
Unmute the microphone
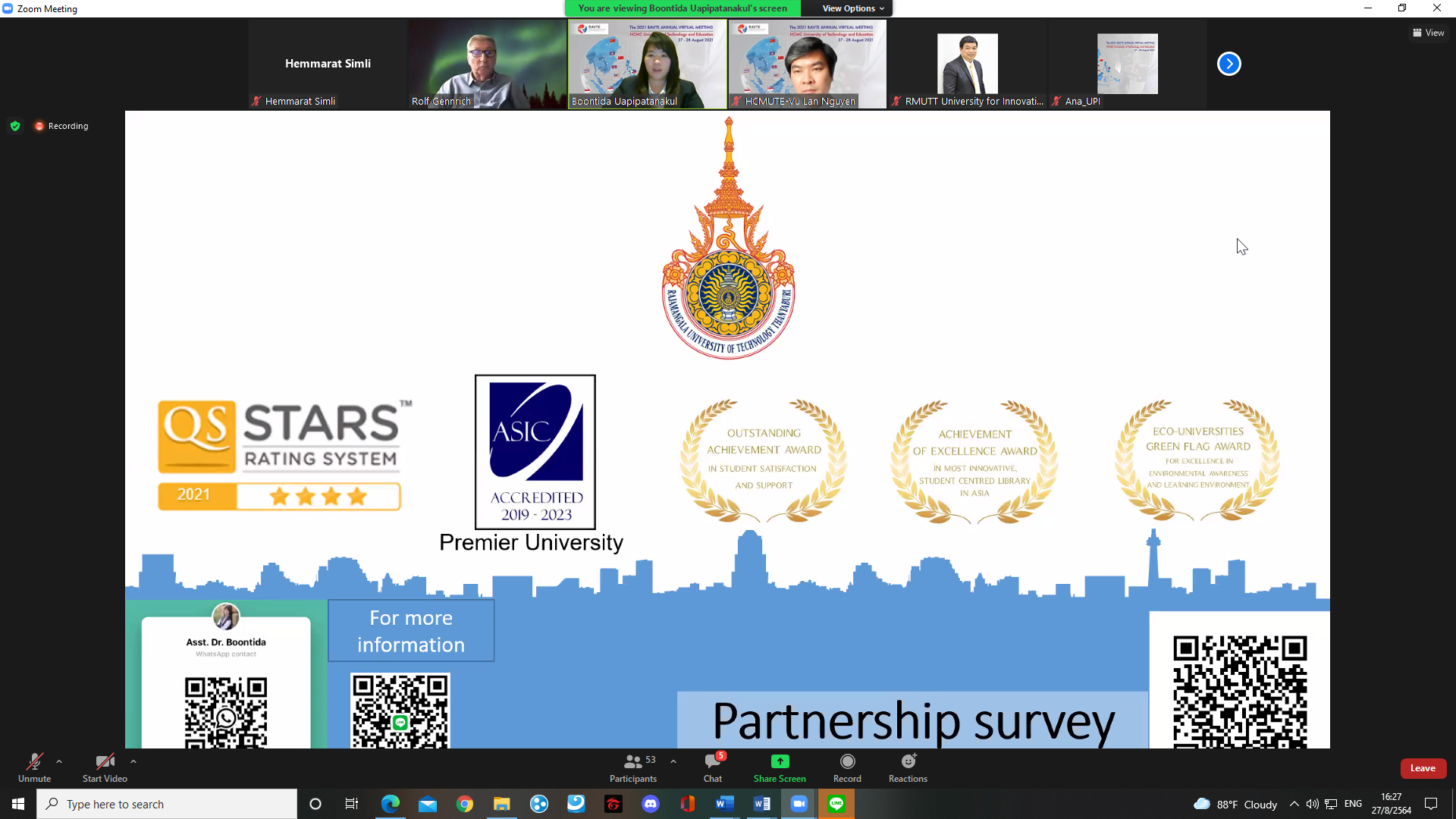point(34,767)
